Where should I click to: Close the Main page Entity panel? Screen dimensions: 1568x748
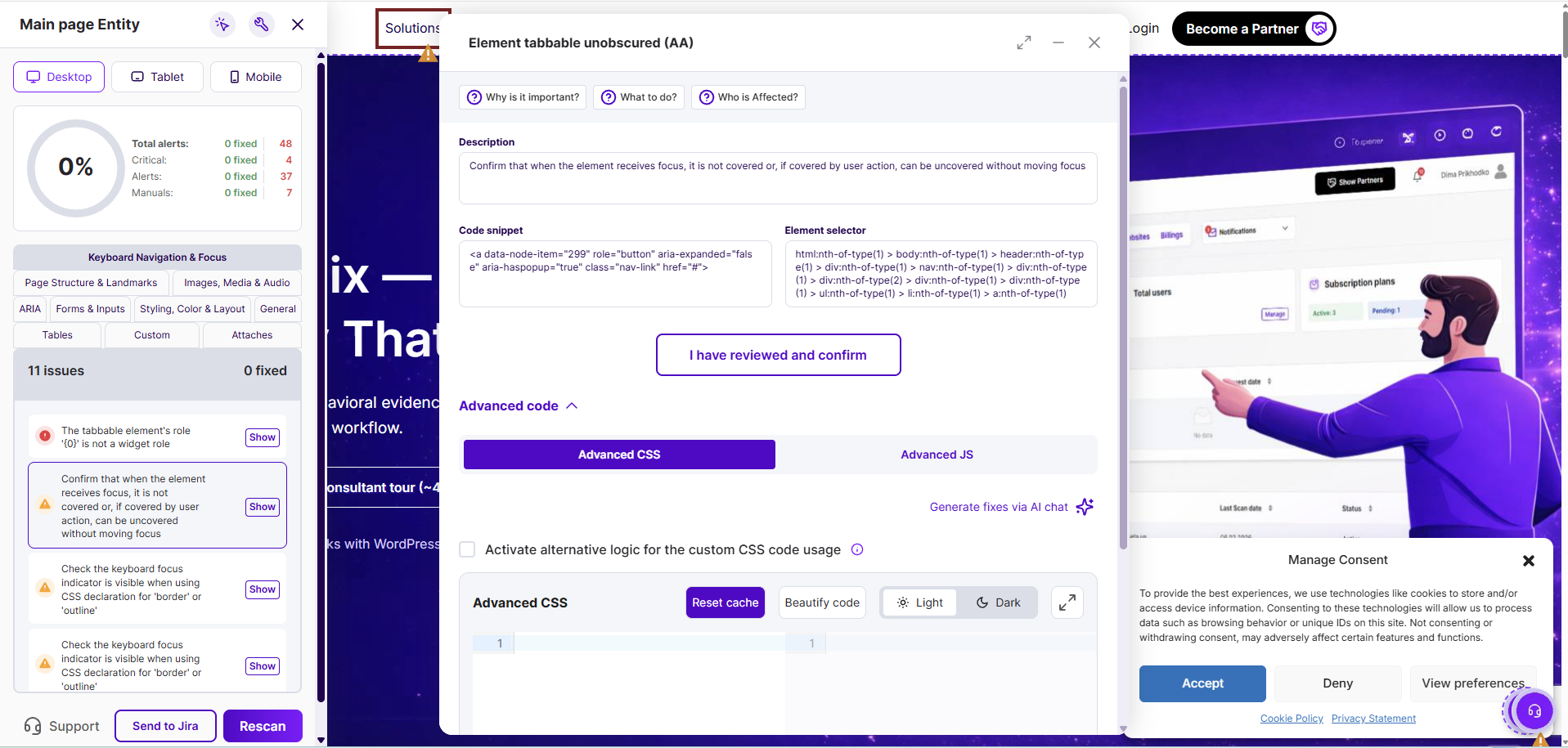coord(298,25)
